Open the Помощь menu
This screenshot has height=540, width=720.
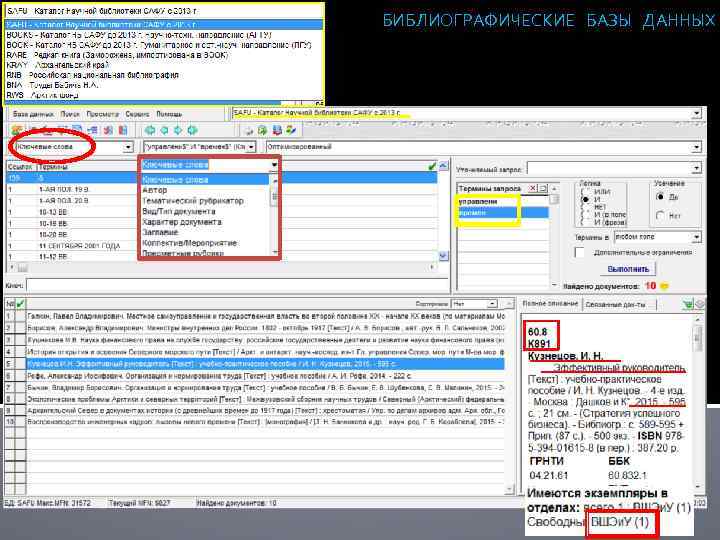pyautogui.click(x=169, y=114)
